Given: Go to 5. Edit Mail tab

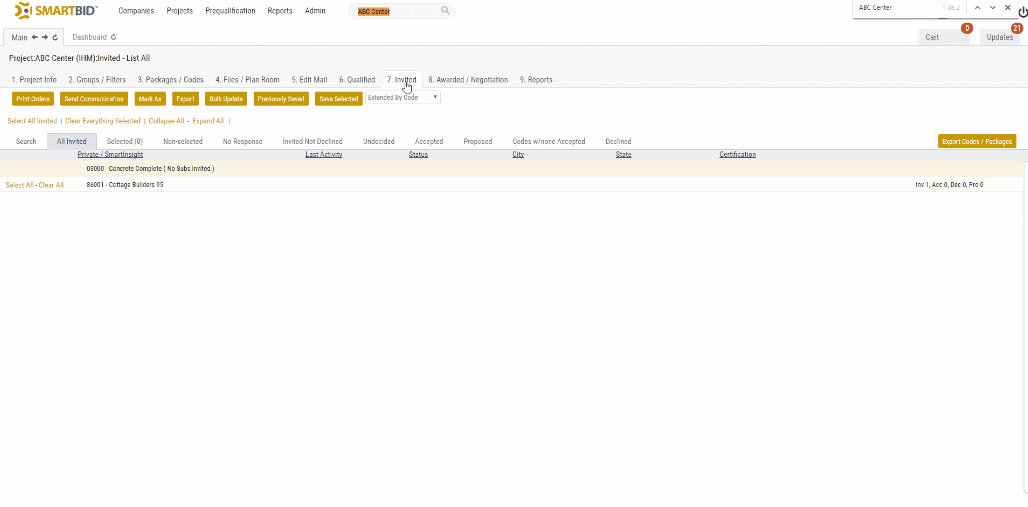Looking at the screenshot, I should pyautogui.click(x=309, y=79).
